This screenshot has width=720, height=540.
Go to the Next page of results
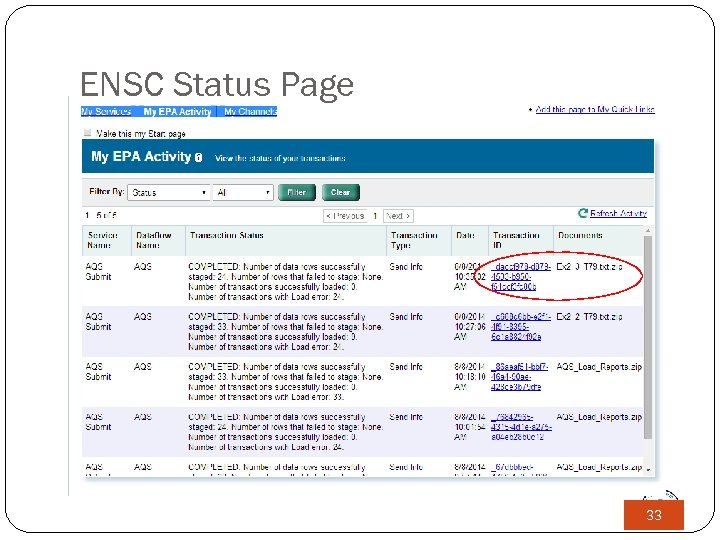[x=398, y=216]
